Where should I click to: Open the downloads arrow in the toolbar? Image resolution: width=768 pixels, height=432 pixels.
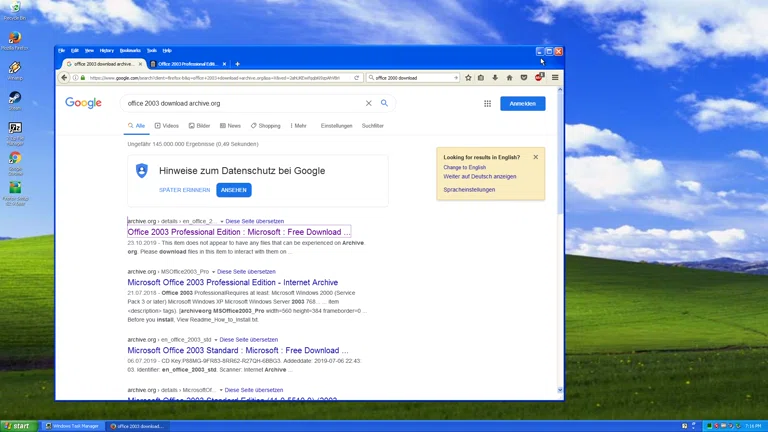tap(495, 77)
